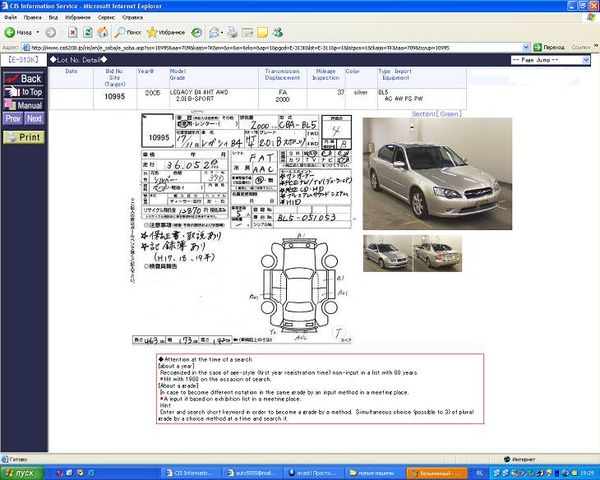
Task: Click the Mail envelope toolbar icon
Action: pyautogui.click(x=214, y=33)
